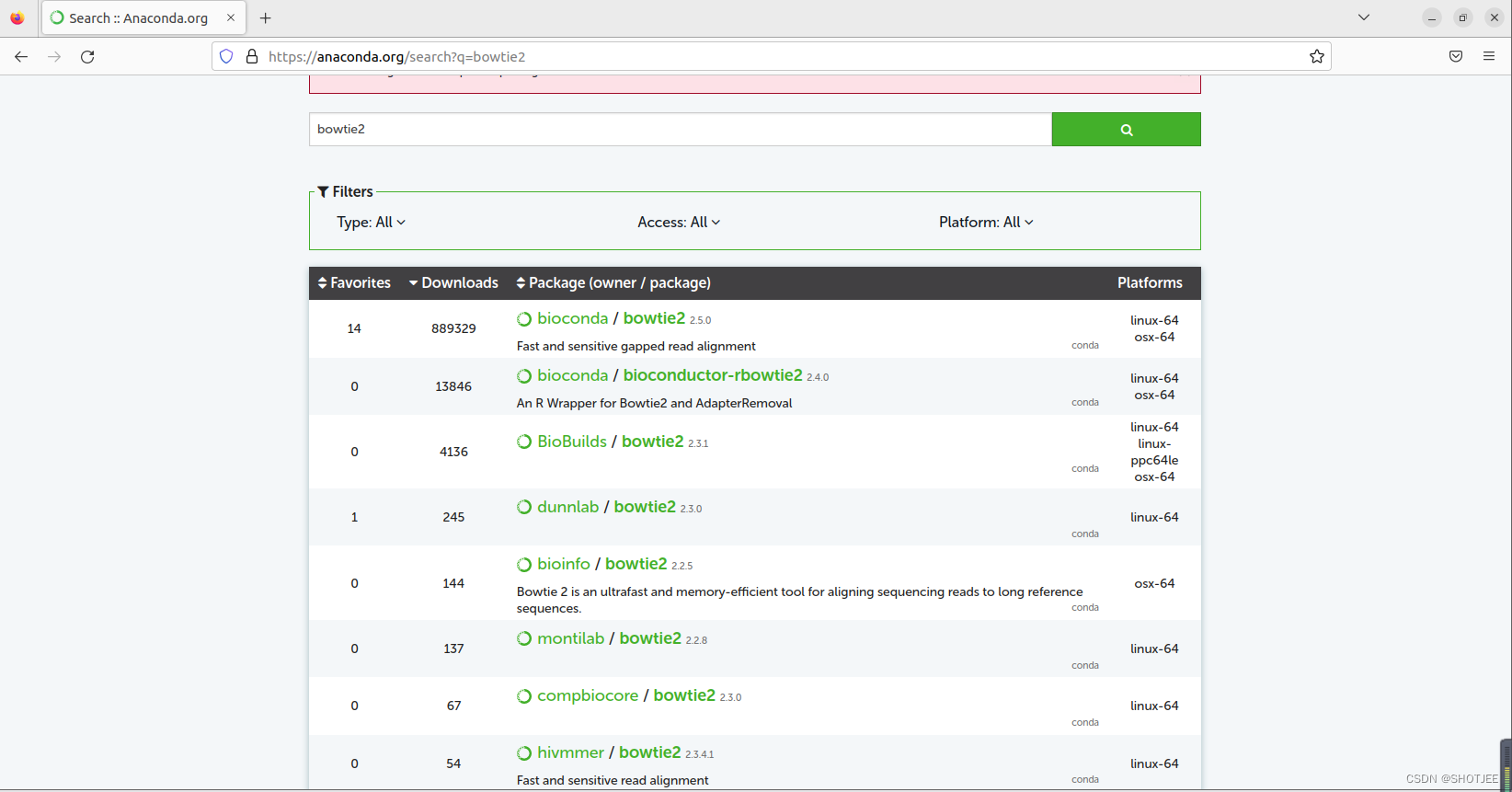Click the Anaconda ring icon beside bioconductor-rbowtie2
Screen dimensions: 1512x792
[x=524, y=376]
